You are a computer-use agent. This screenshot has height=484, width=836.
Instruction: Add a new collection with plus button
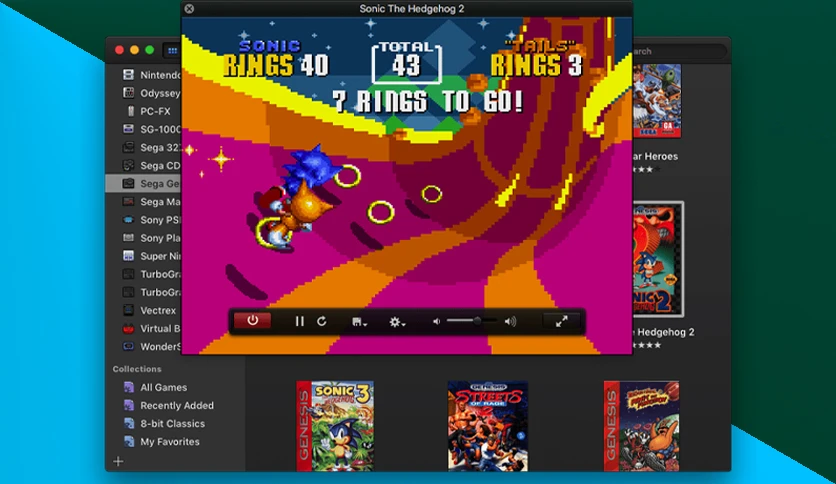[x=118, y=462]
